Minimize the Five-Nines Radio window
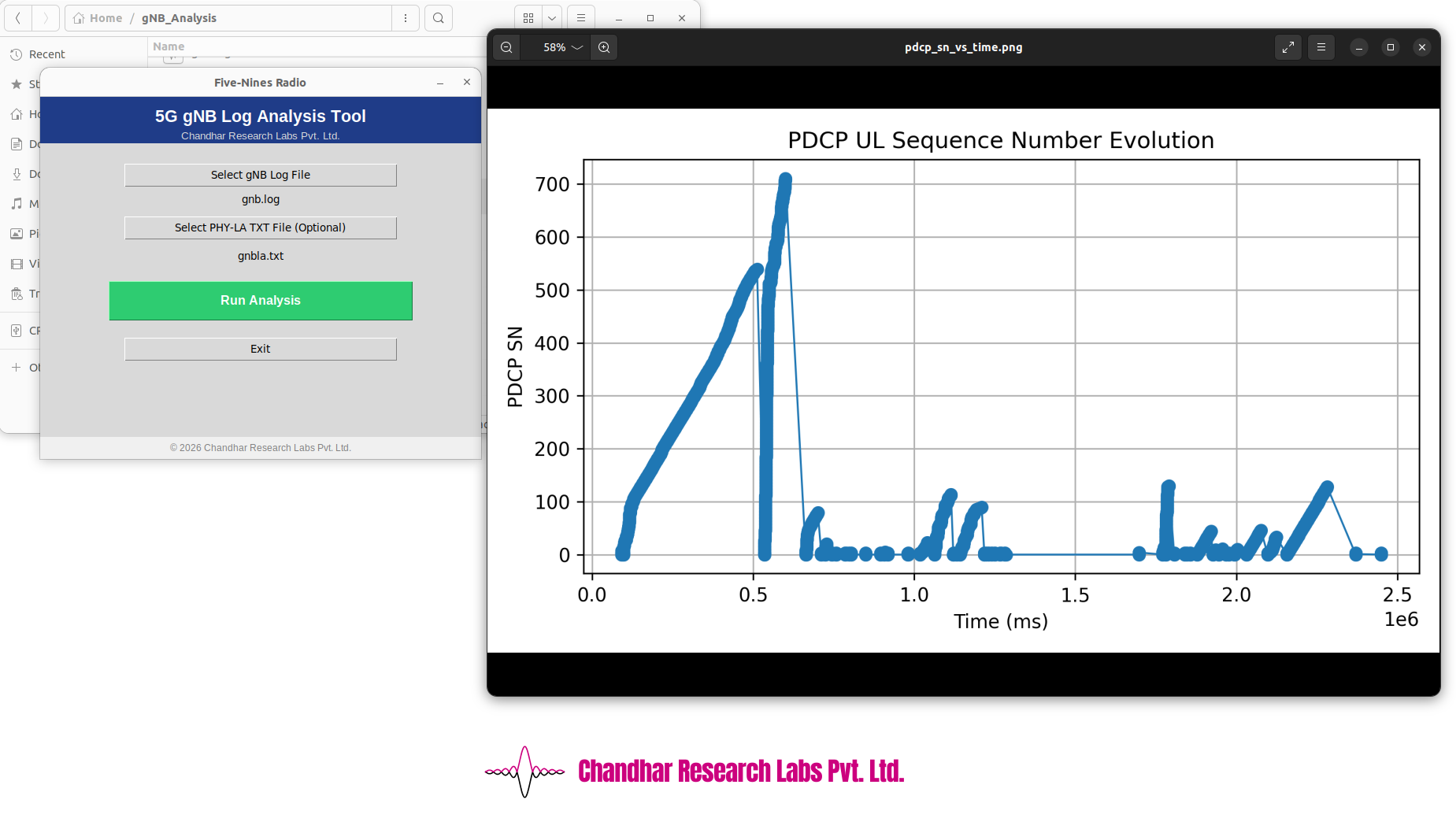 (x=440, y=83)
